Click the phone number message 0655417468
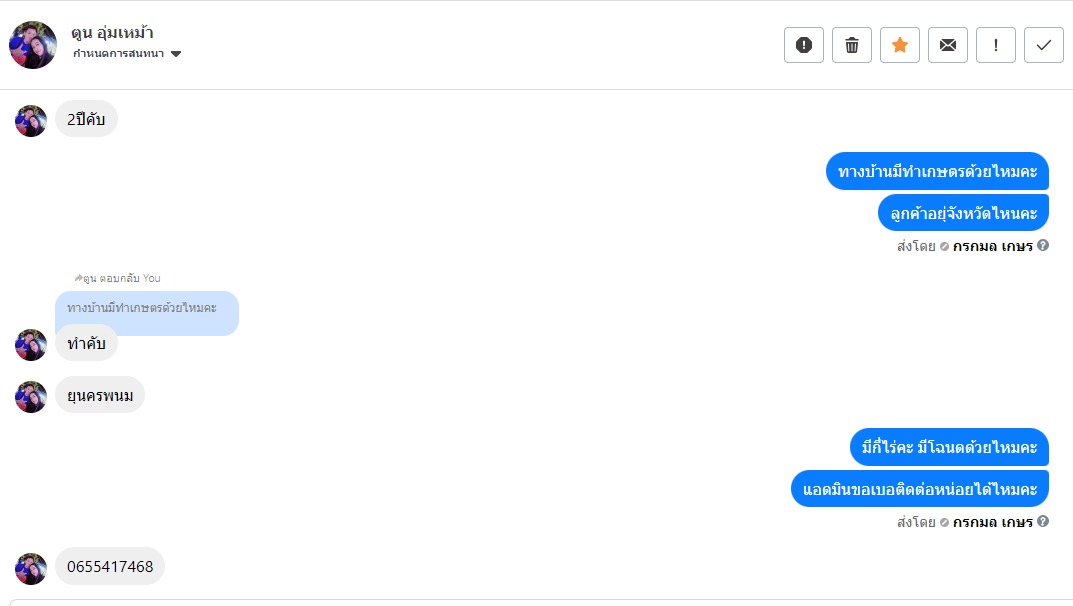This screenshot has width=1073, height=606. coord(110,567)
